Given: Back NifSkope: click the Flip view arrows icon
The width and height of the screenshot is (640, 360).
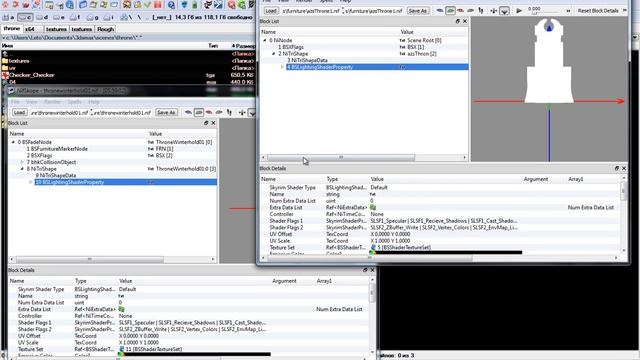Looking at the screenshot, I should 242,112.
